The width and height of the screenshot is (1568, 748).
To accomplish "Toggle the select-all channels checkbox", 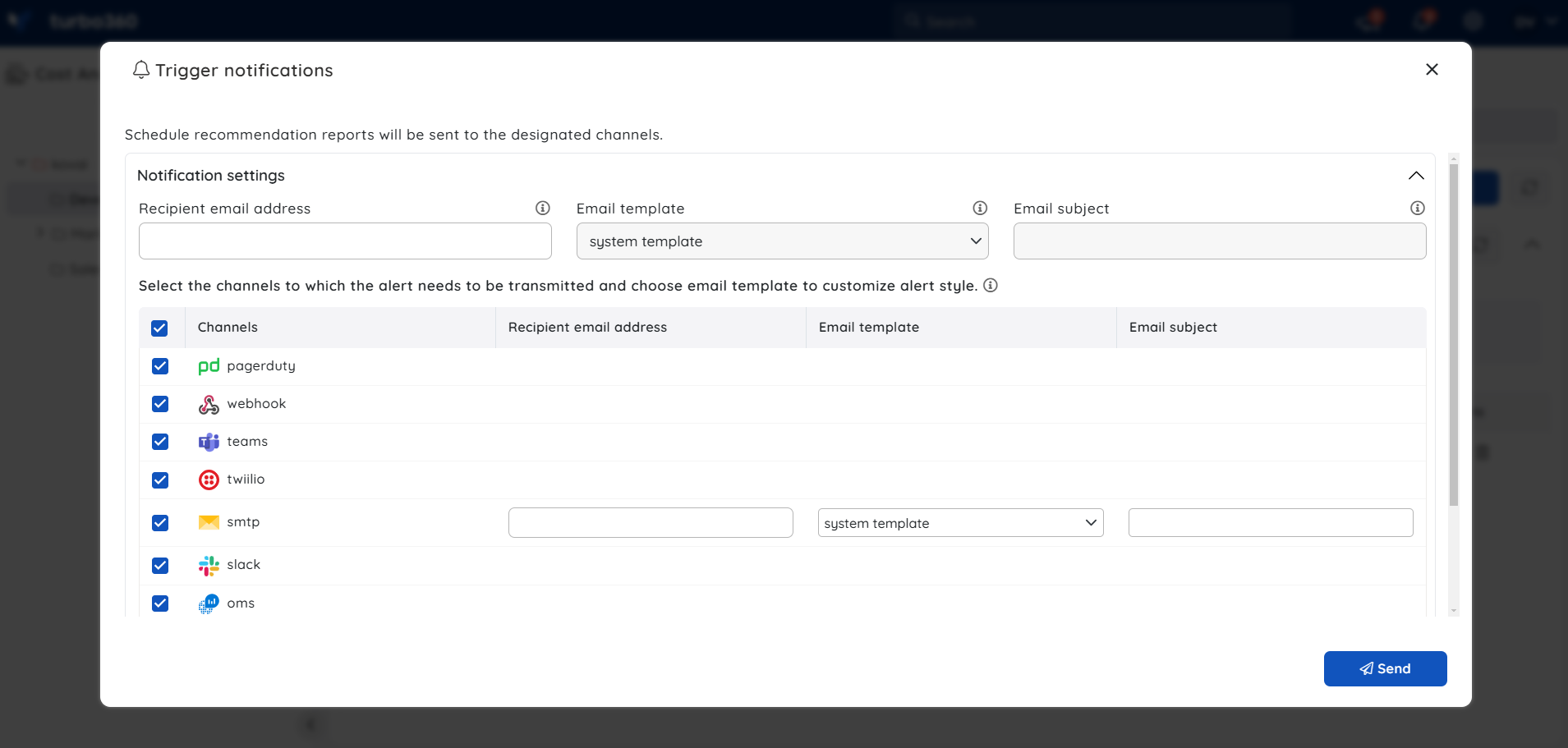I will click(x=159, y=328).
